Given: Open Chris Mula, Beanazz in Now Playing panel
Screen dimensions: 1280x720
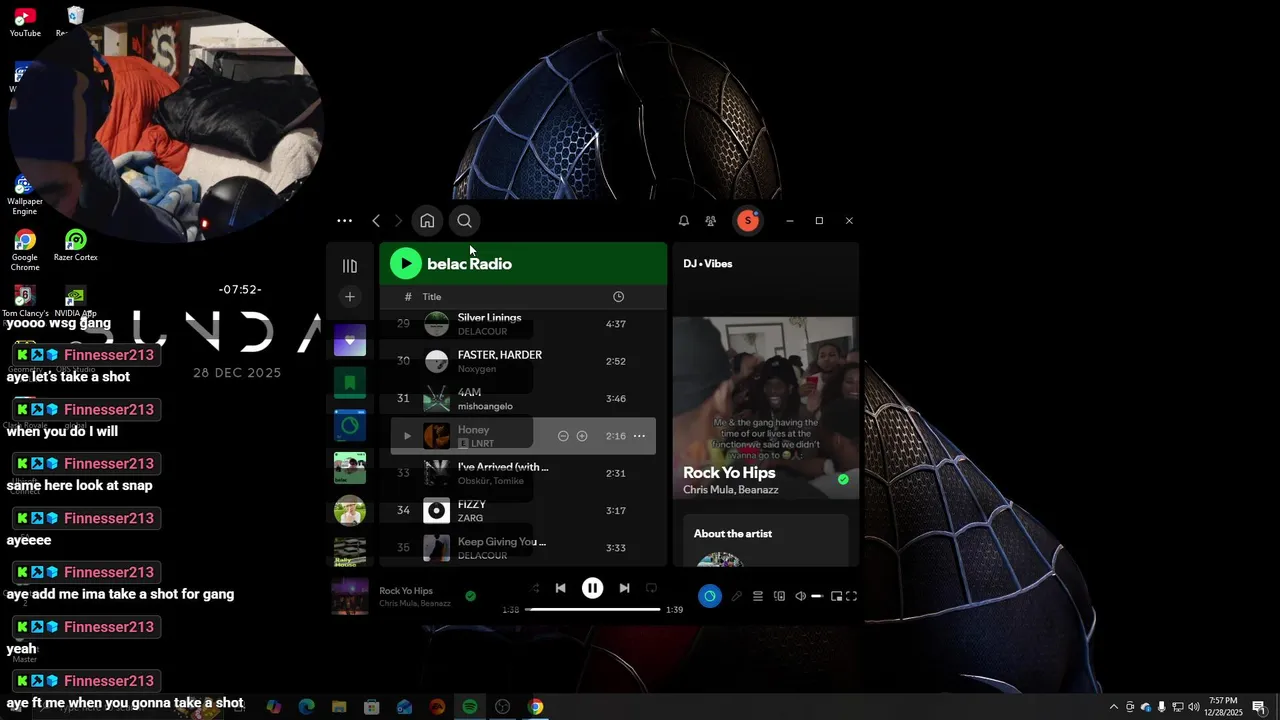Looking at the screenshot, I should (731, 490).
